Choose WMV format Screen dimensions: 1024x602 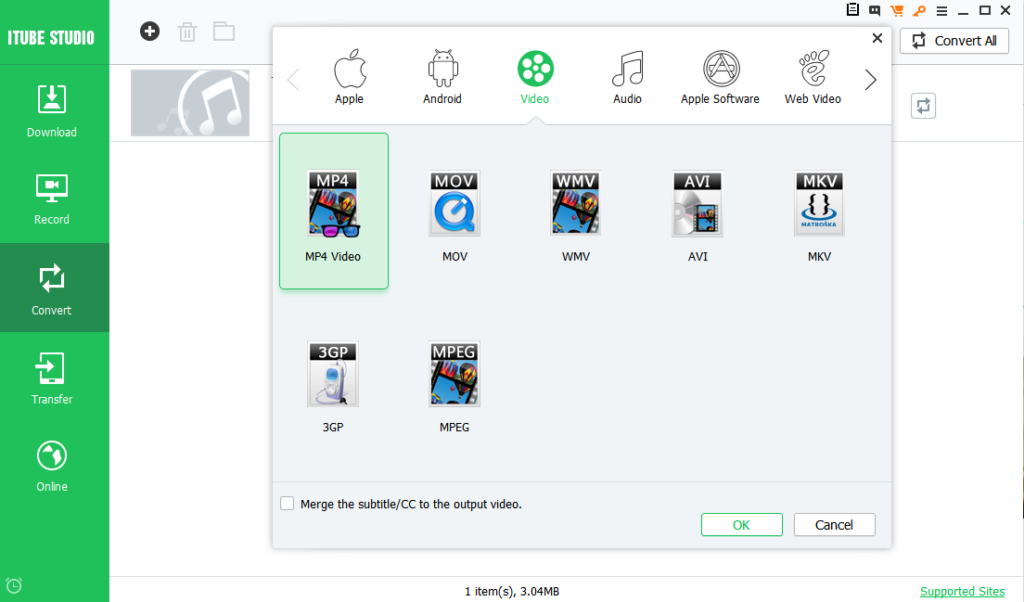tap(576, 216)
